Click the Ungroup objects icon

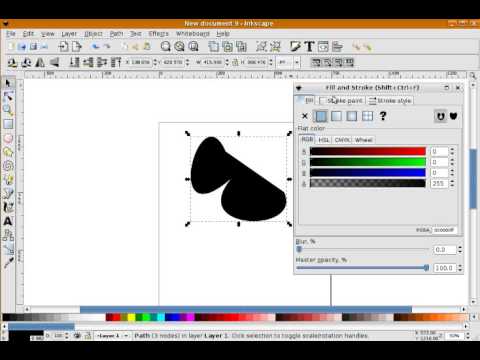coord(275,47)
